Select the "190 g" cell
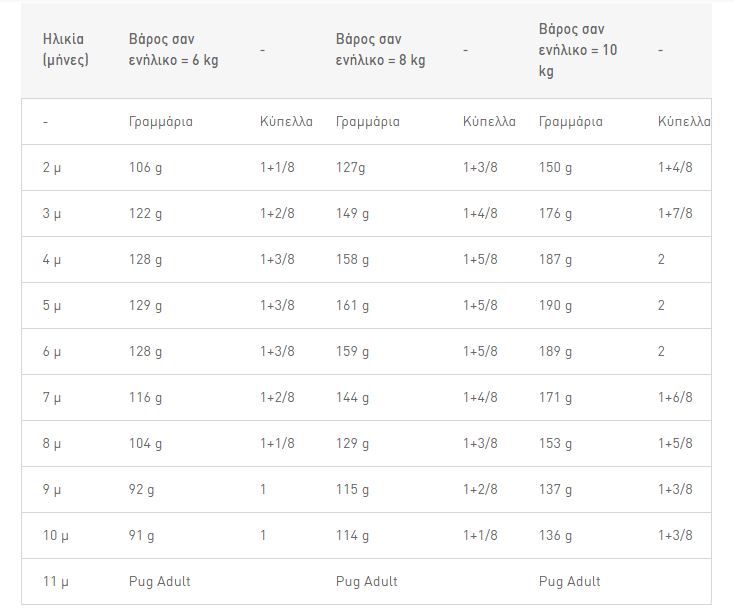 [x=556, y=305]
